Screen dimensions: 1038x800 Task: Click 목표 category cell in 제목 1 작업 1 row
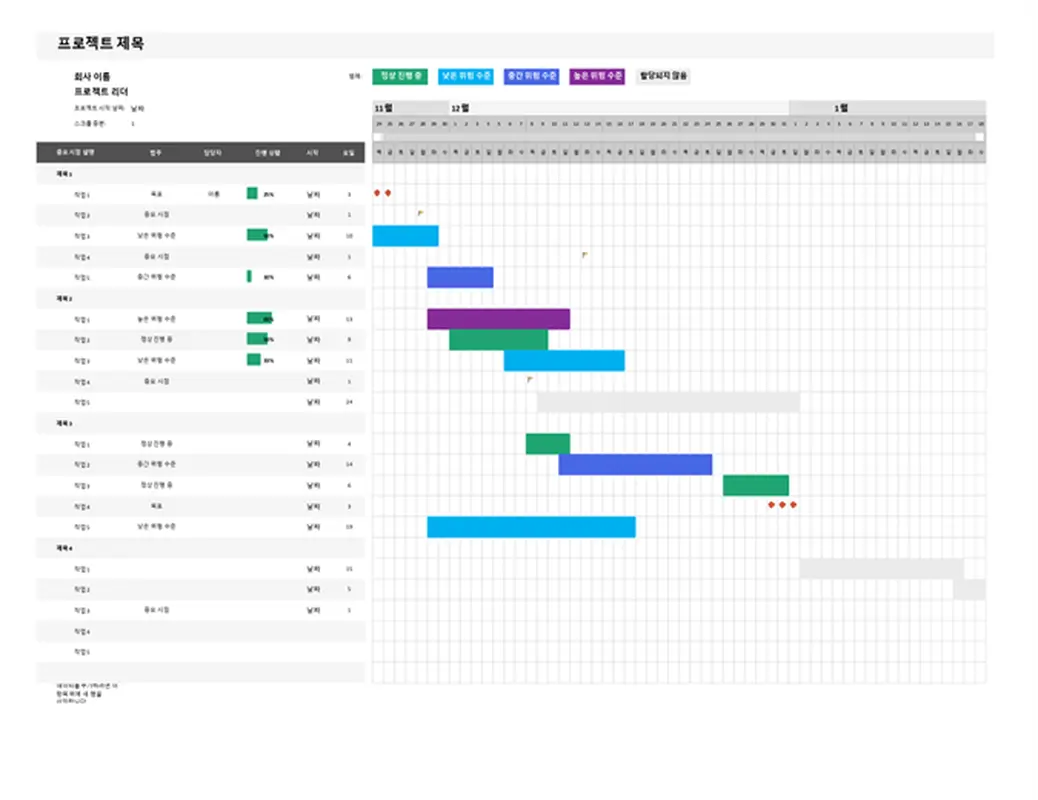[x=156, y=194]
